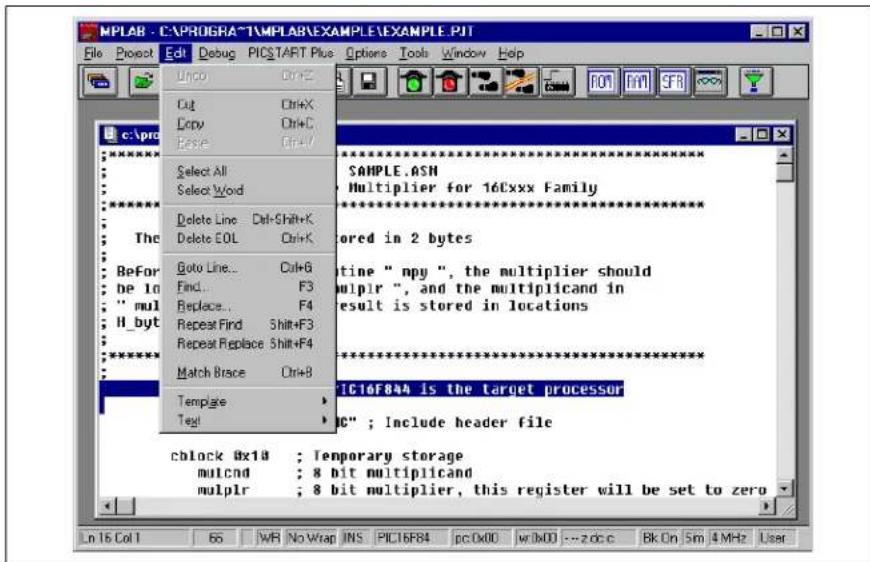
Task: Click the horizontal scrollbar thumb in editor
Action: [125, 506]
